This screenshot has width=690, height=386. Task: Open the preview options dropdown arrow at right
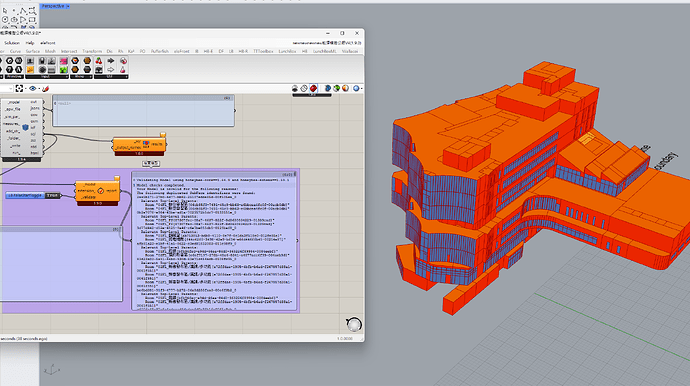pos(362,88)
